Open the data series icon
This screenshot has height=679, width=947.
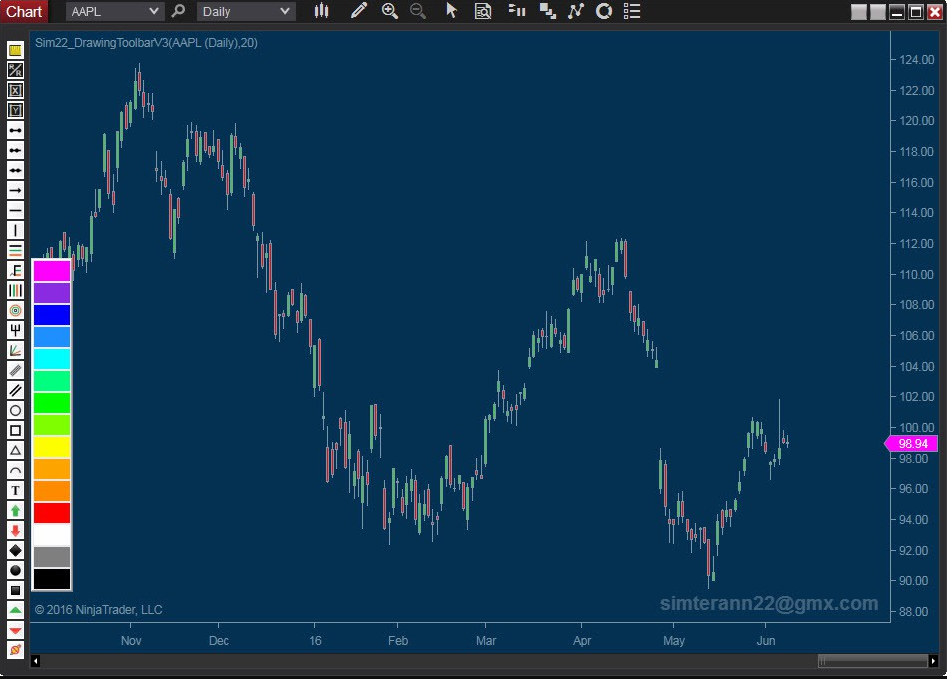[x=548, y=11]
